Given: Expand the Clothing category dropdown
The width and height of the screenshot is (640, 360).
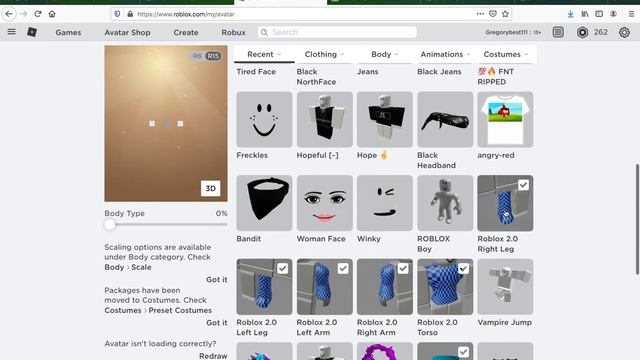Looking at the screenshot, I should click(x=324, y=54).
